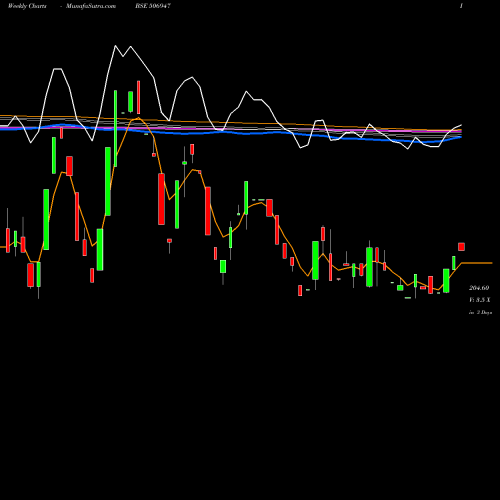Click the '204.69' price value
This screenshot has width=500, height=500.
[479, 288]
